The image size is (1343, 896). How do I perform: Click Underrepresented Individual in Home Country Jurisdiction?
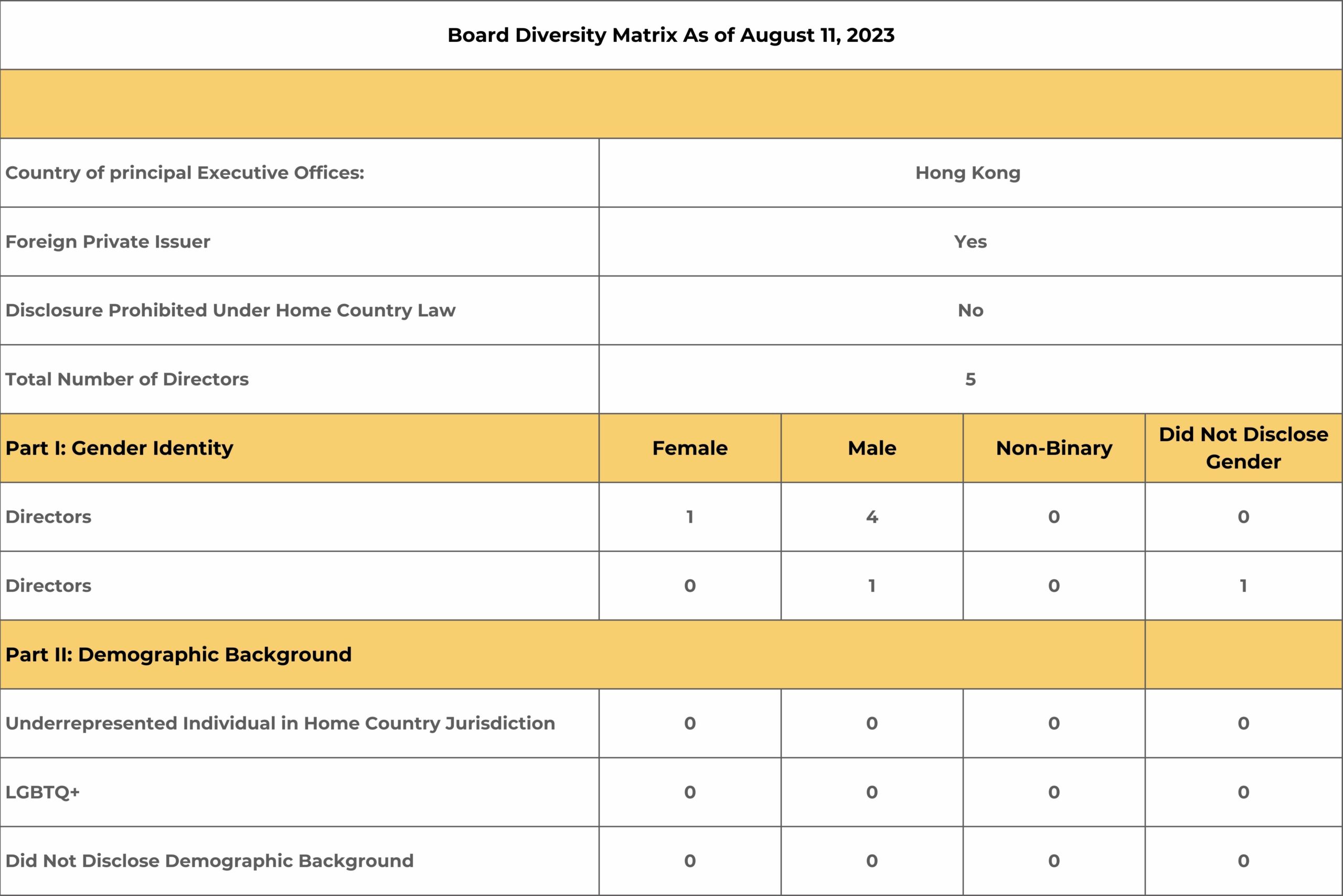point(280,723)
